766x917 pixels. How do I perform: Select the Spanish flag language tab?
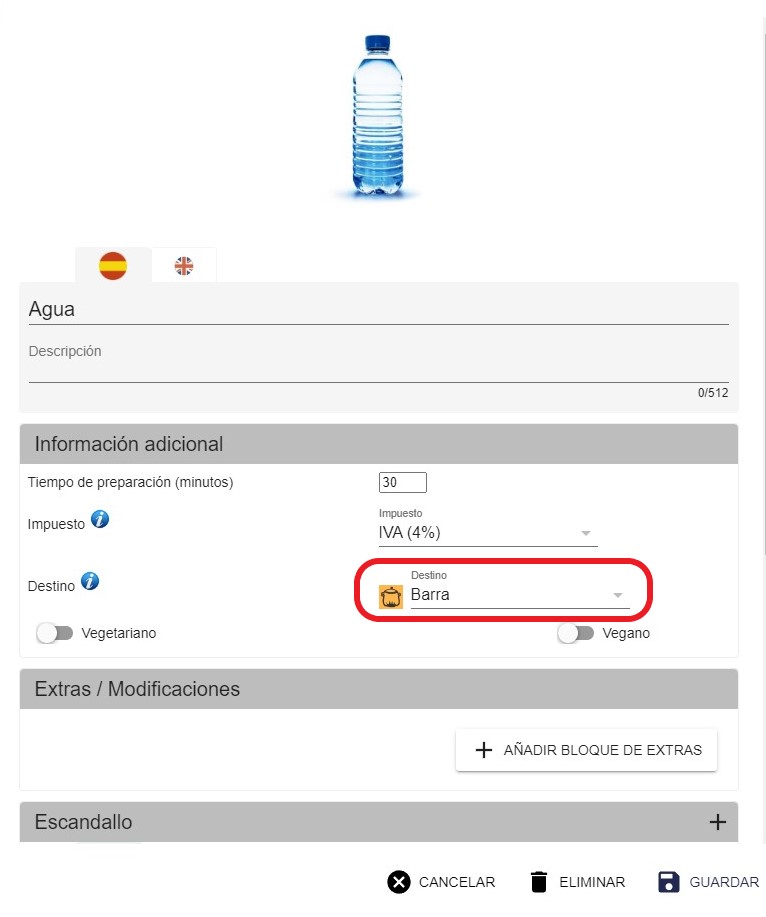[113, 266]
